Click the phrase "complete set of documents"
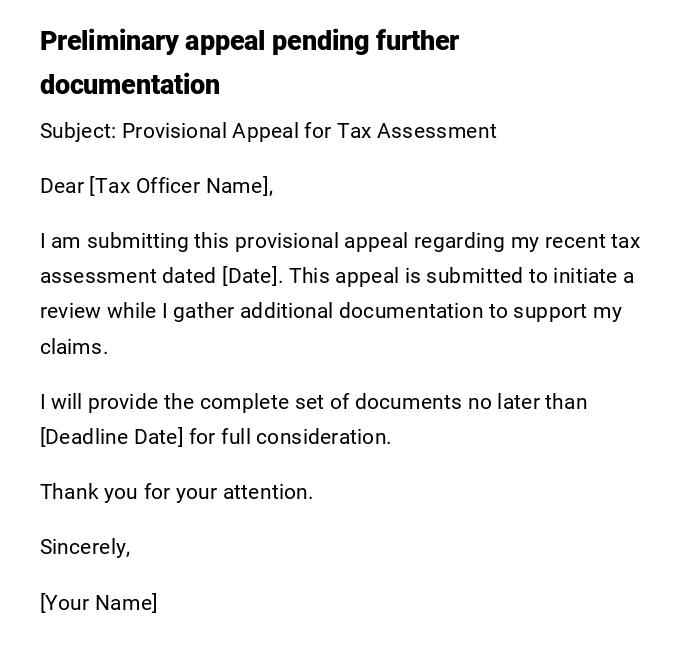 [x=318, y=402]
